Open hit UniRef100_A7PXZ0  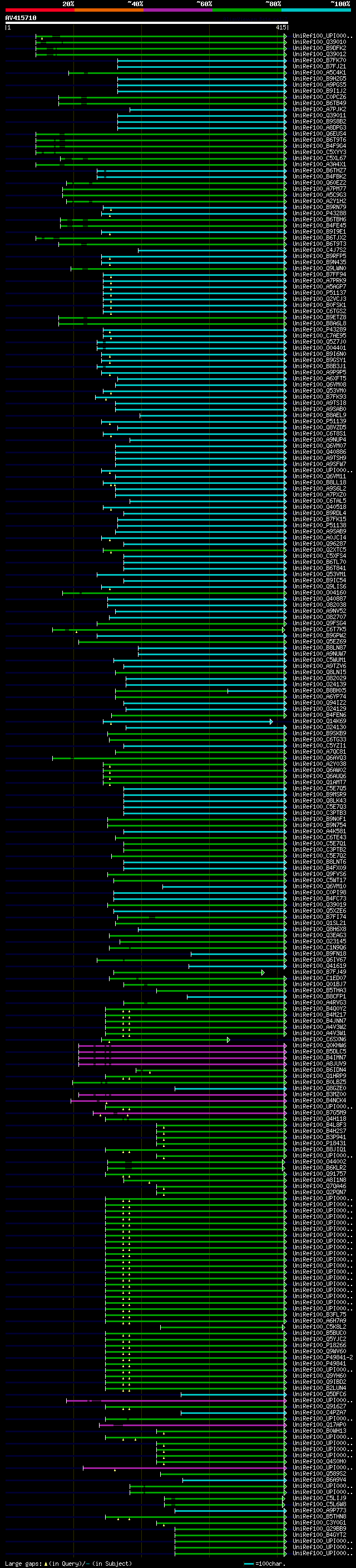click(319, 495)
